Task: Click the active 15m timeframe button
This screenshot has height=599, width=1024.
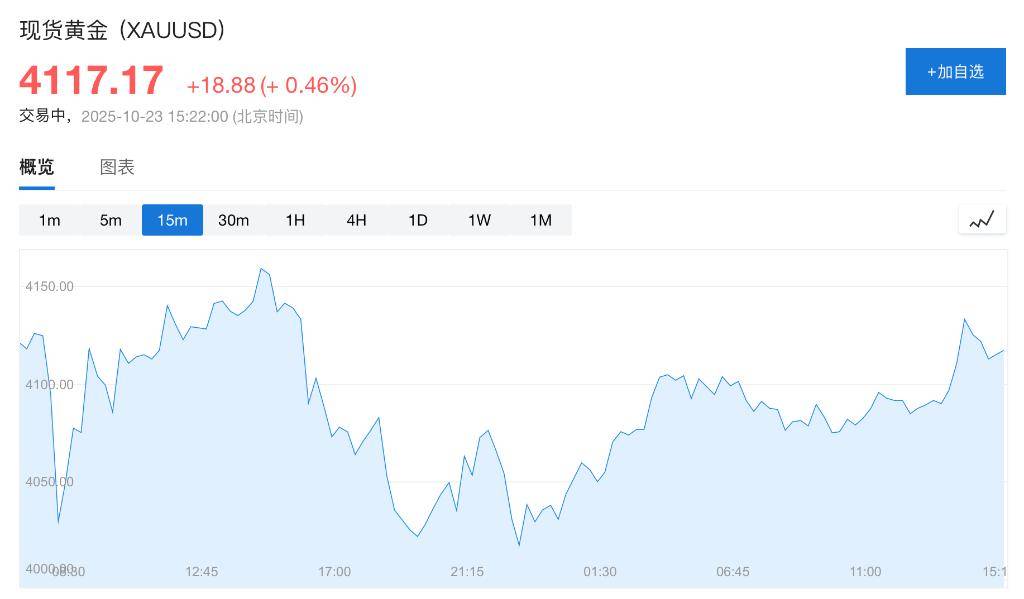Action: point(172,220)
